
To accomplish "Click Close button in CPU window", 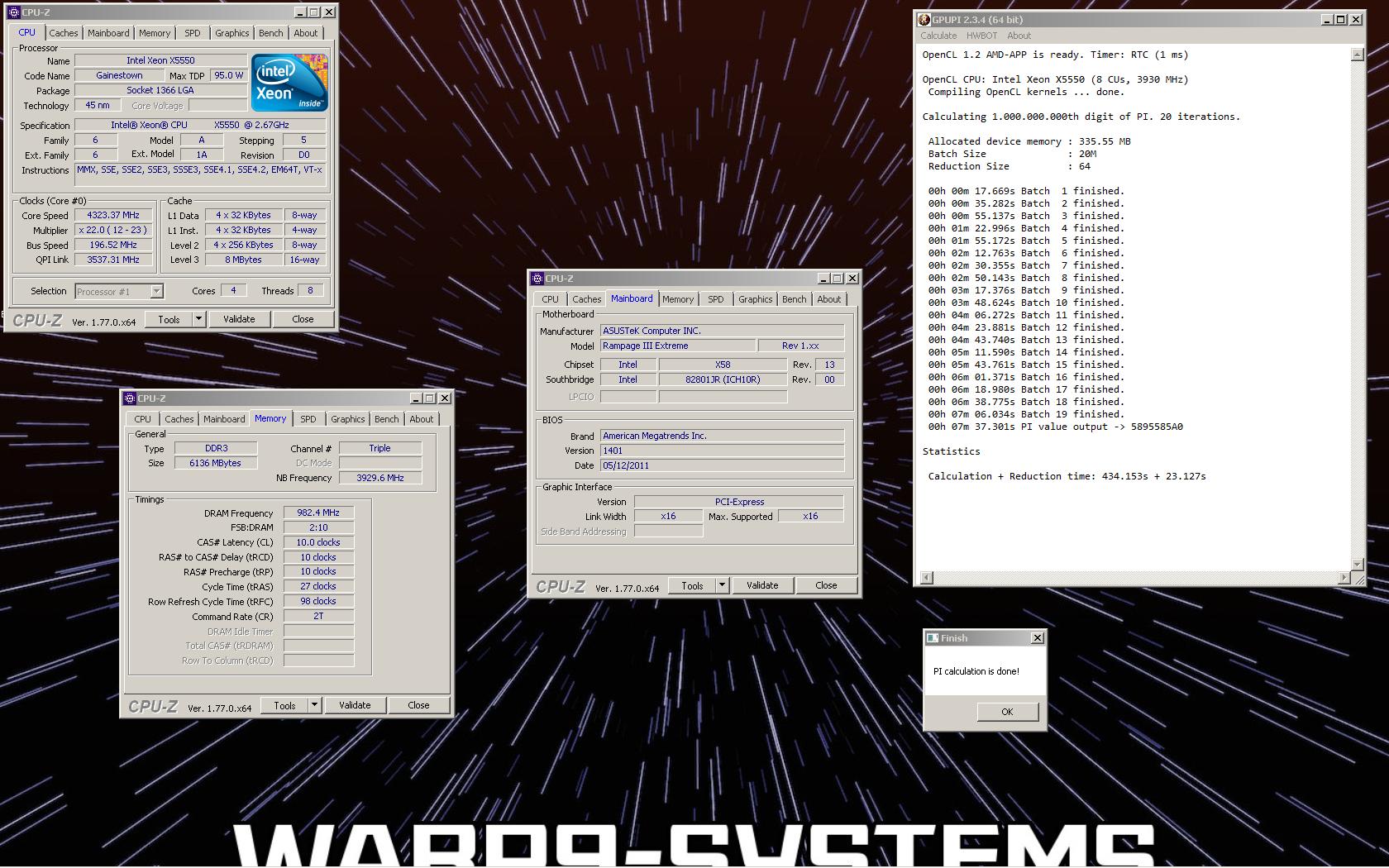I will (303, 319).
